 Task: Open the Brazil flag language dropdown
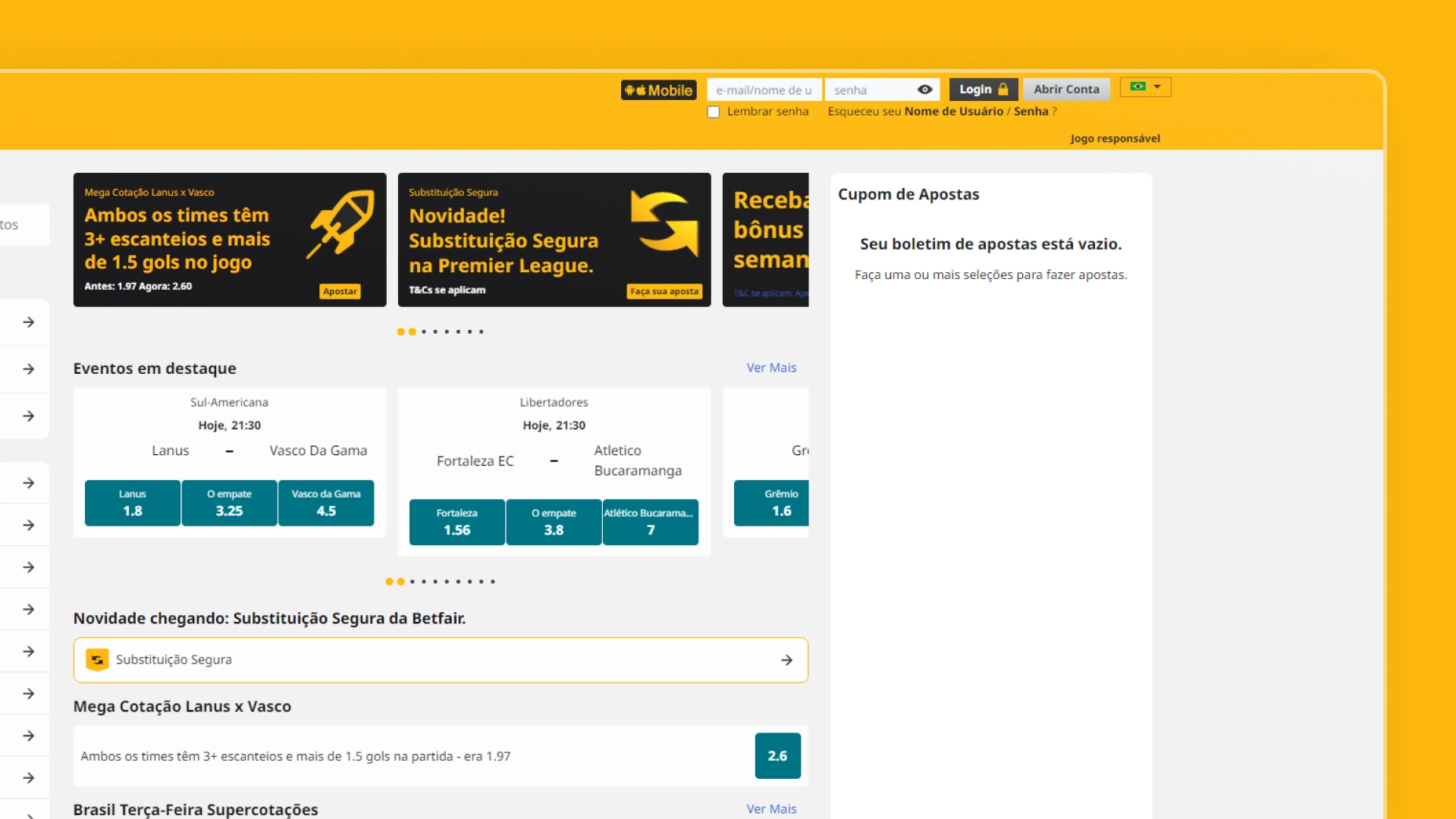(1145, 87)
